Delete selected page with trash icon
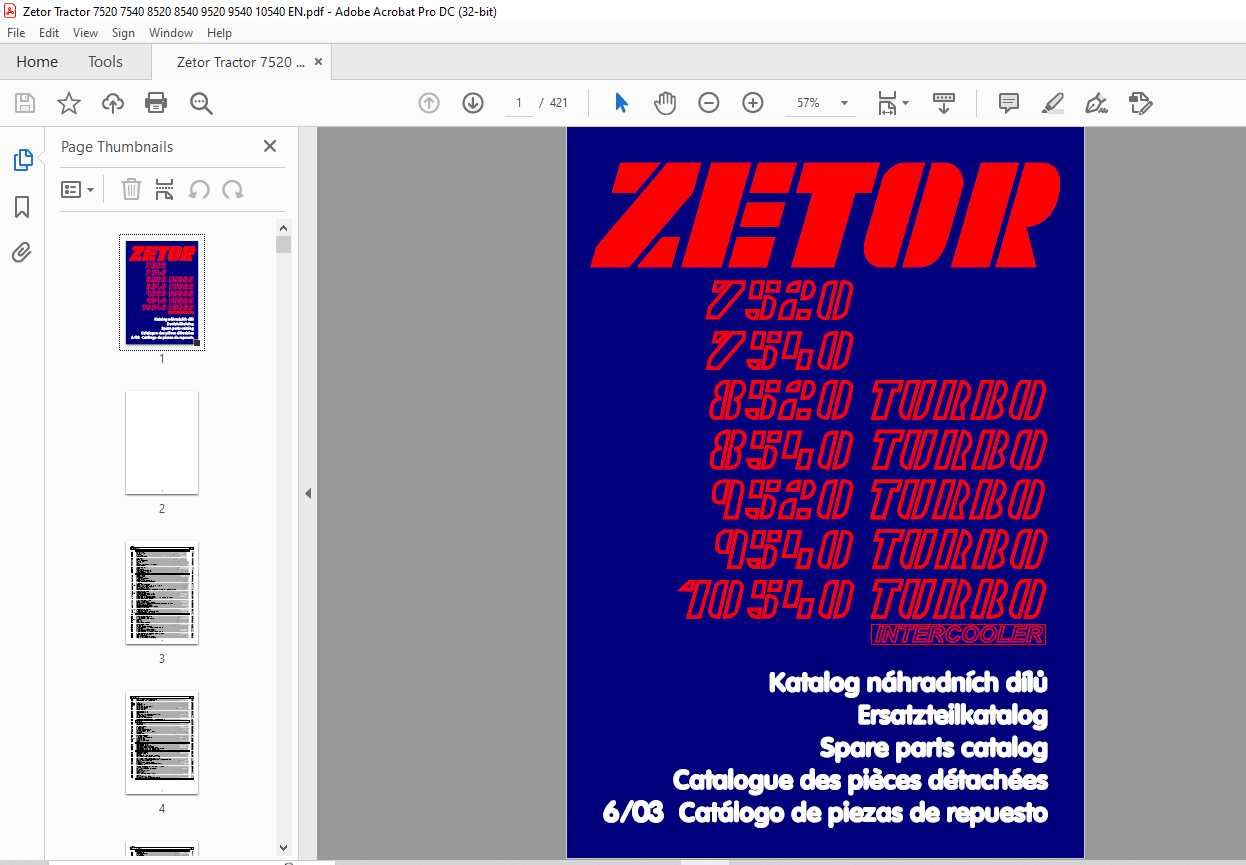This screenshot has height=865, width=1246. click(x=131, y=189)
